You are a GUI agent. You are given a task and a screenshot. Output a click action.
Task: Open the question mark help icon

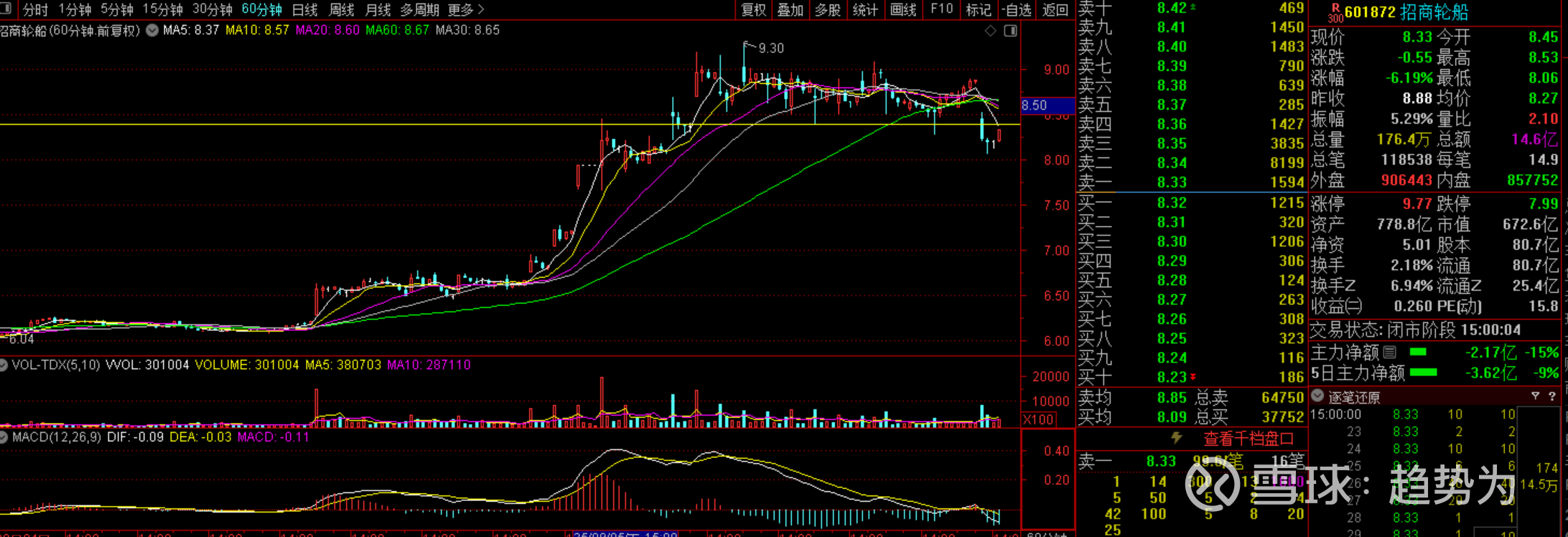[1552, 396]
